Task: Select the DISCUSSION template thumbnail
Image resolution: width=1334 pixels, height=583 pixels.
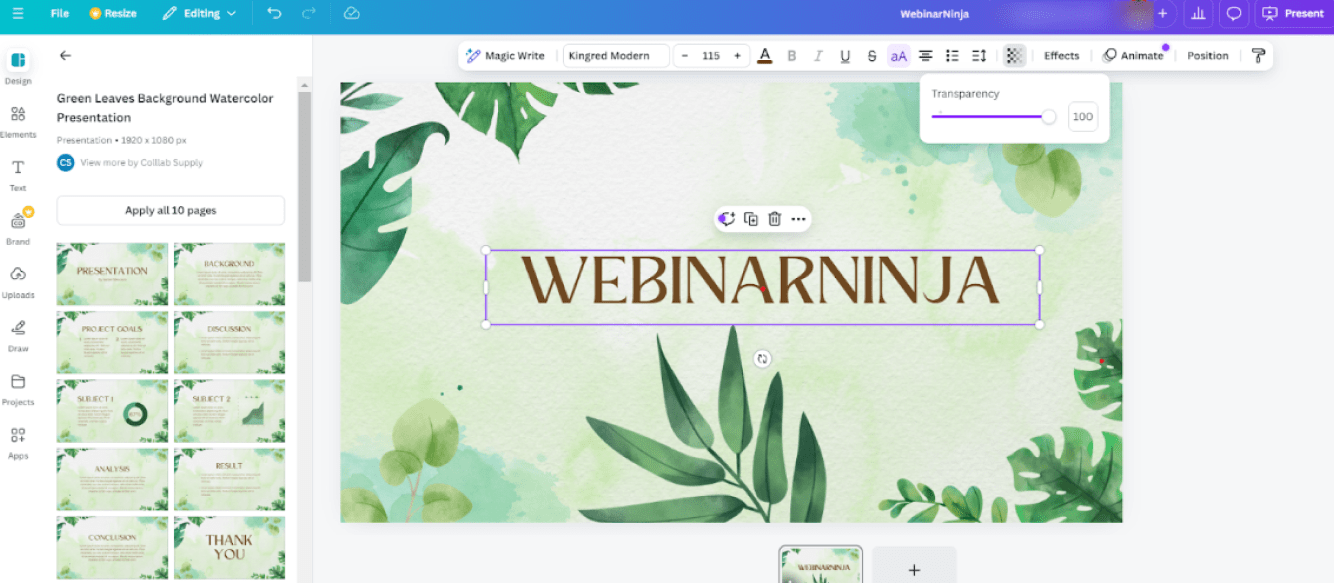Action: tap(229, 342)
